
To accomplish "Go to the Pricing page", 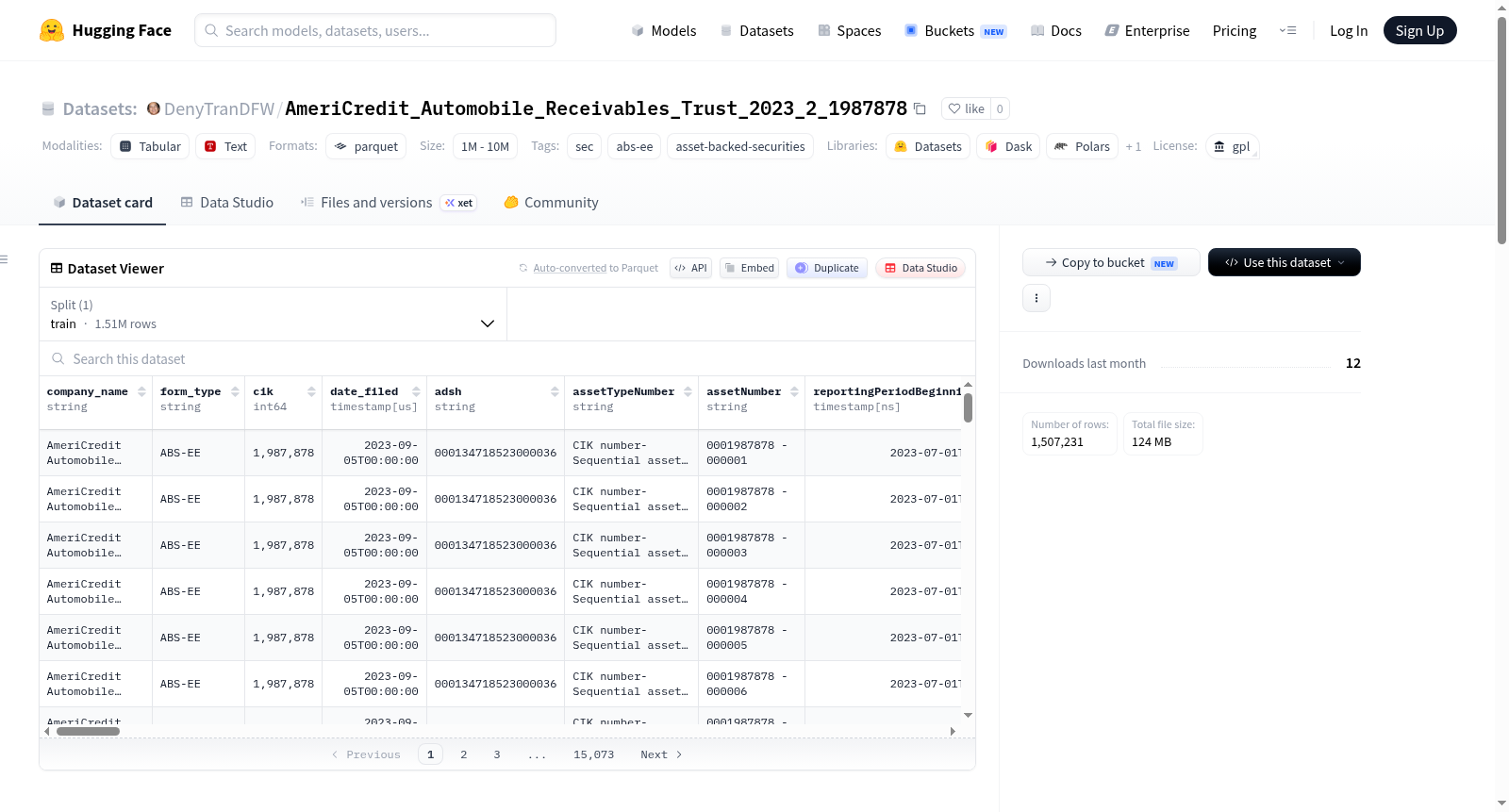I will tap(1235, 30).
